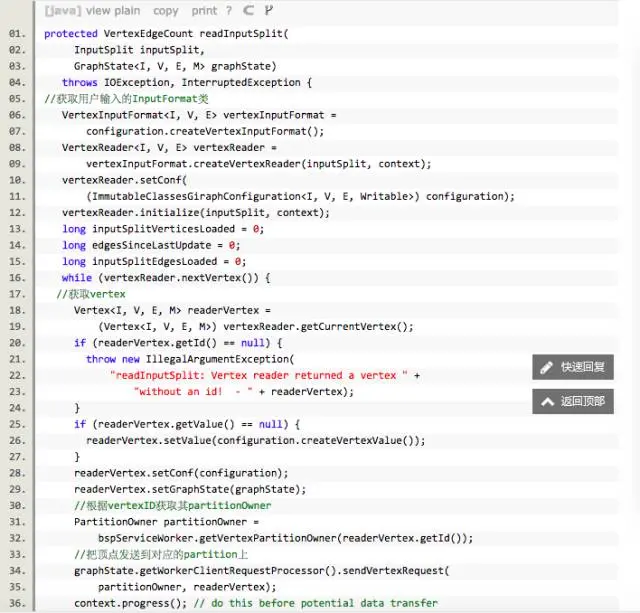The height and width of the screenshot is (613, 640).
Task: Click line number 01.
Action: [17, 33]
